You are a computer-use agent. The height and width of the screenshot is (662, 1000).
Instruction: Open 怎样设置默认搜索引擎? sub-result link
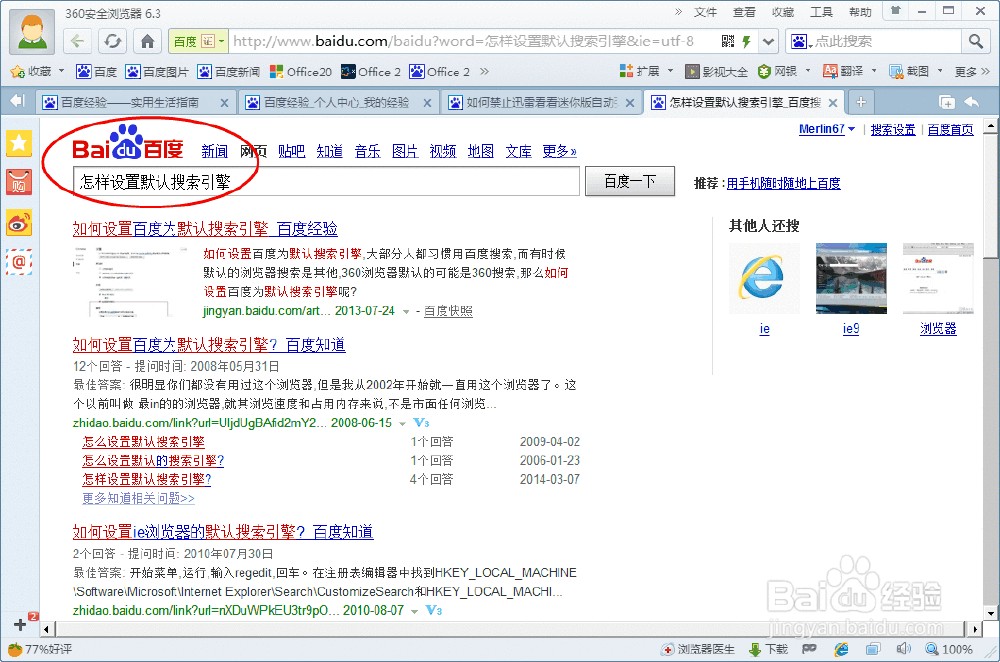147,480
